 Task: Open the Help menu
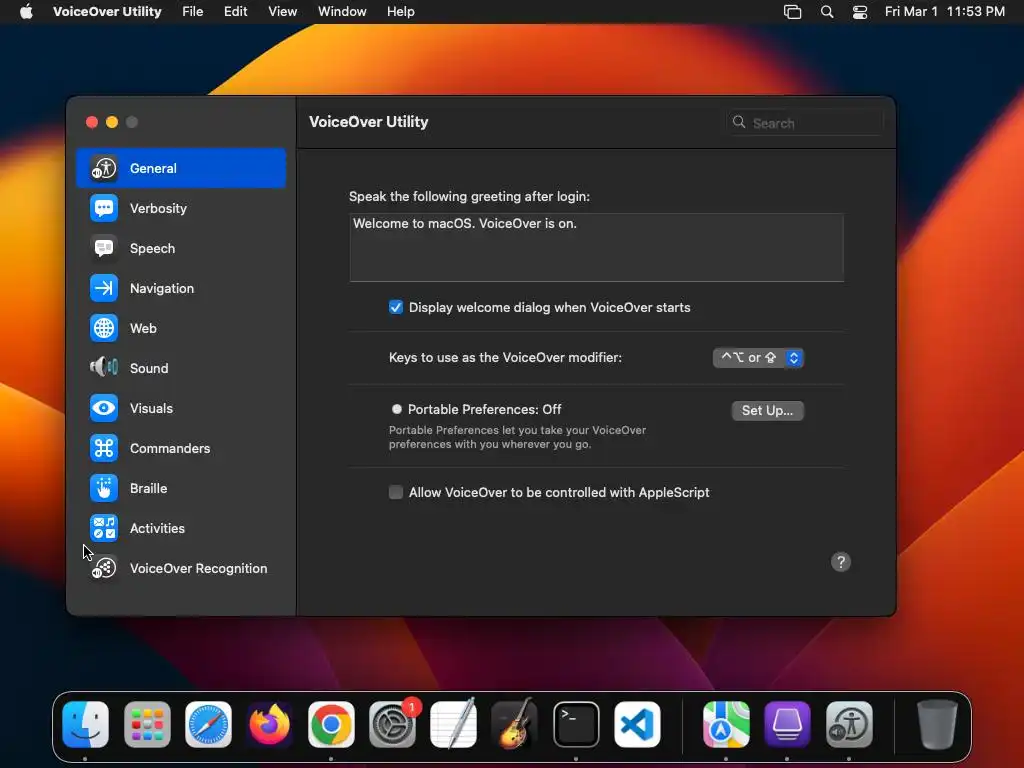click(400, 12)
